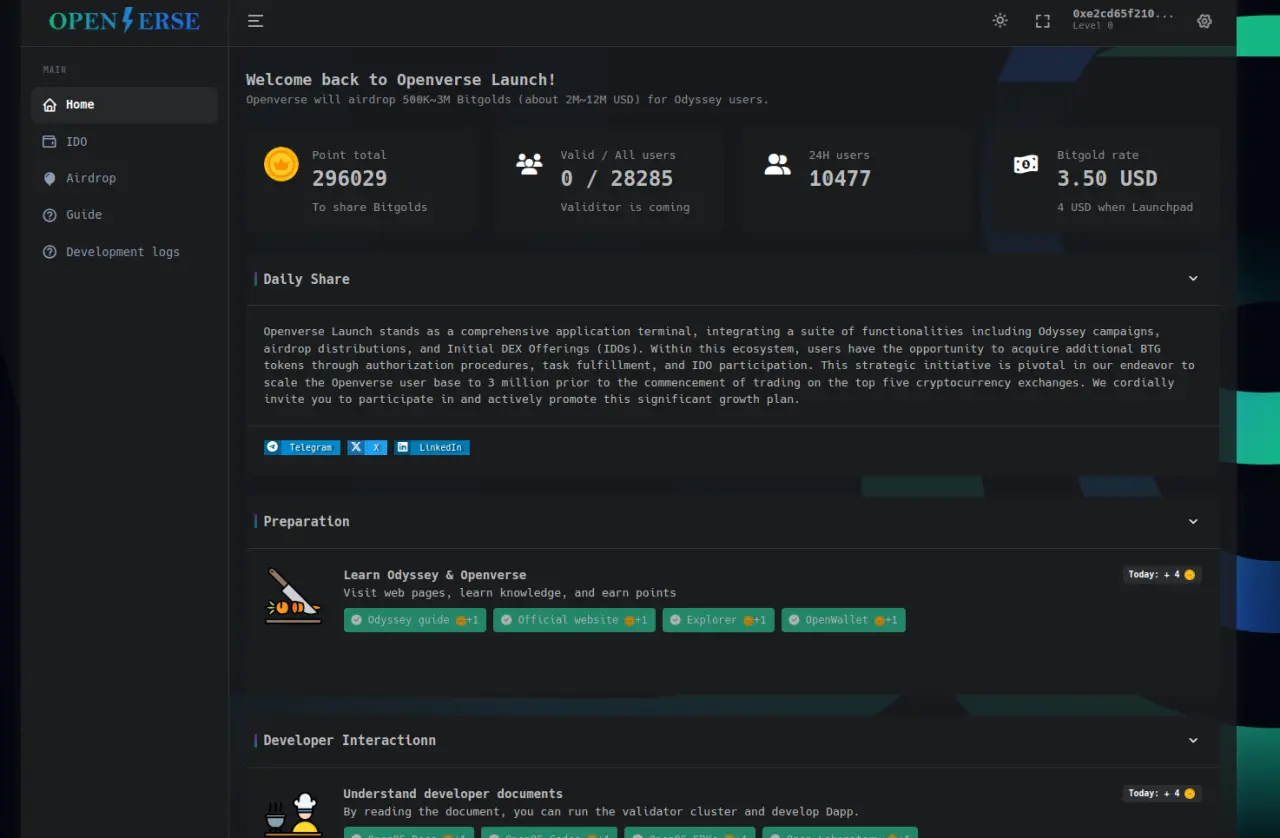Click the Odyssey guide +1 task button
The height and width of the screenshot is (838, 1280).
pyautogui.click(x=415, y=620)
